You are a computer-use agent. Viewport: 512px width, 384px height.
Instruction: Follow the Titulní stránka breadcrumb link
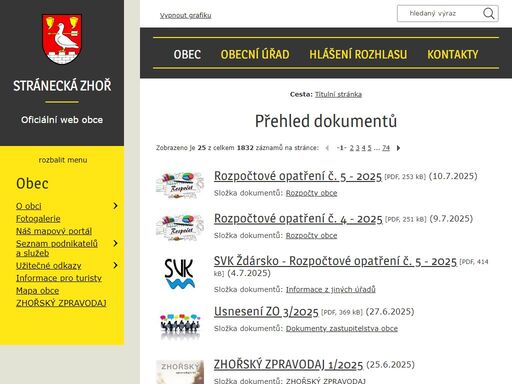click(338, 94)
